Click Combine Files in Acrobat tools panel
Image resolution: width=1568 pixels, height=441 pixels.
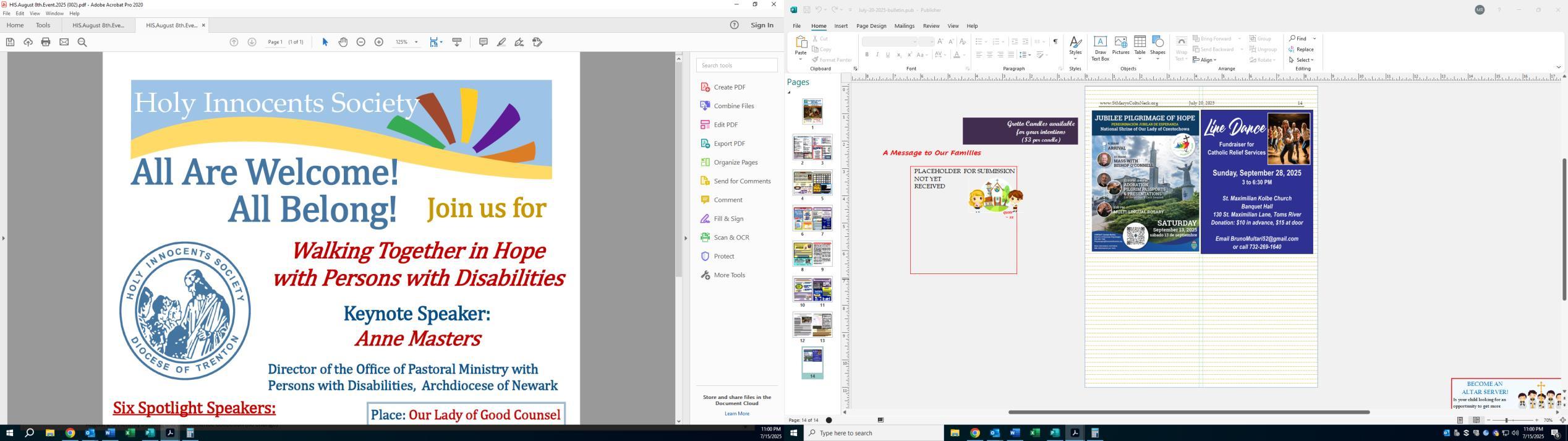(727, 106)
